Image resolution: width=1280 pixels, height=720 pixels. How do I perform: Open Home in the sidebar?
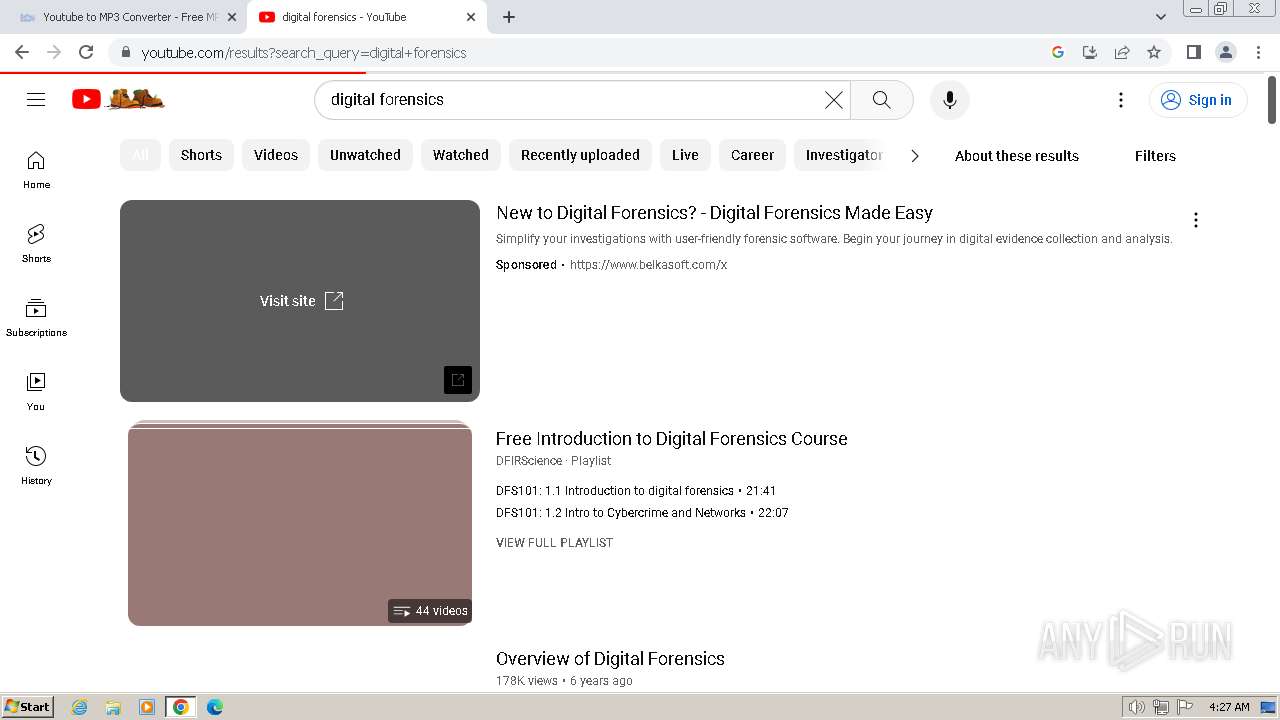(x=36, y=170)
